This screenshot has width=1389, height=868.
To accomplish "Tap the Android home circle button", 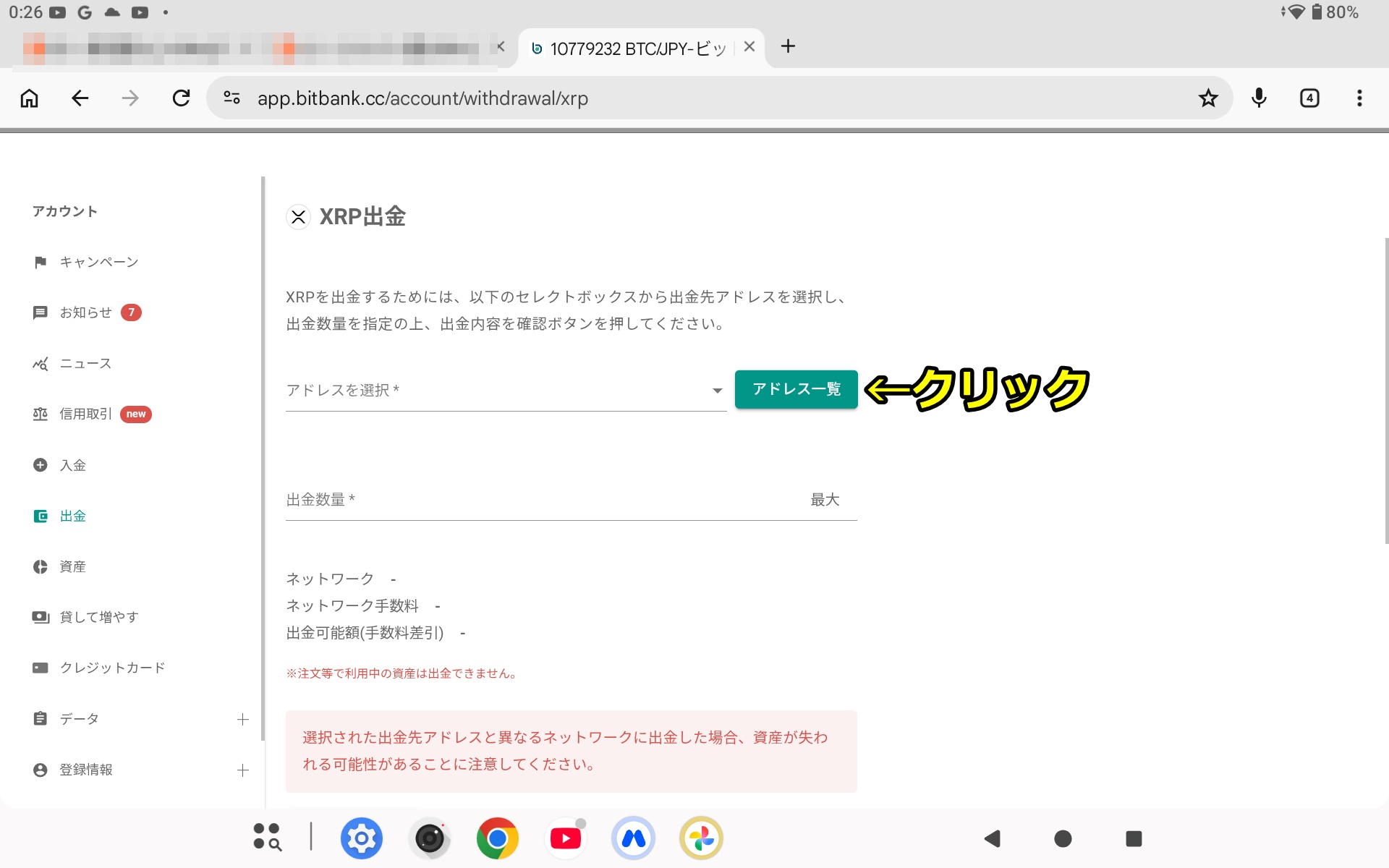I will (x=1063, y=838).
